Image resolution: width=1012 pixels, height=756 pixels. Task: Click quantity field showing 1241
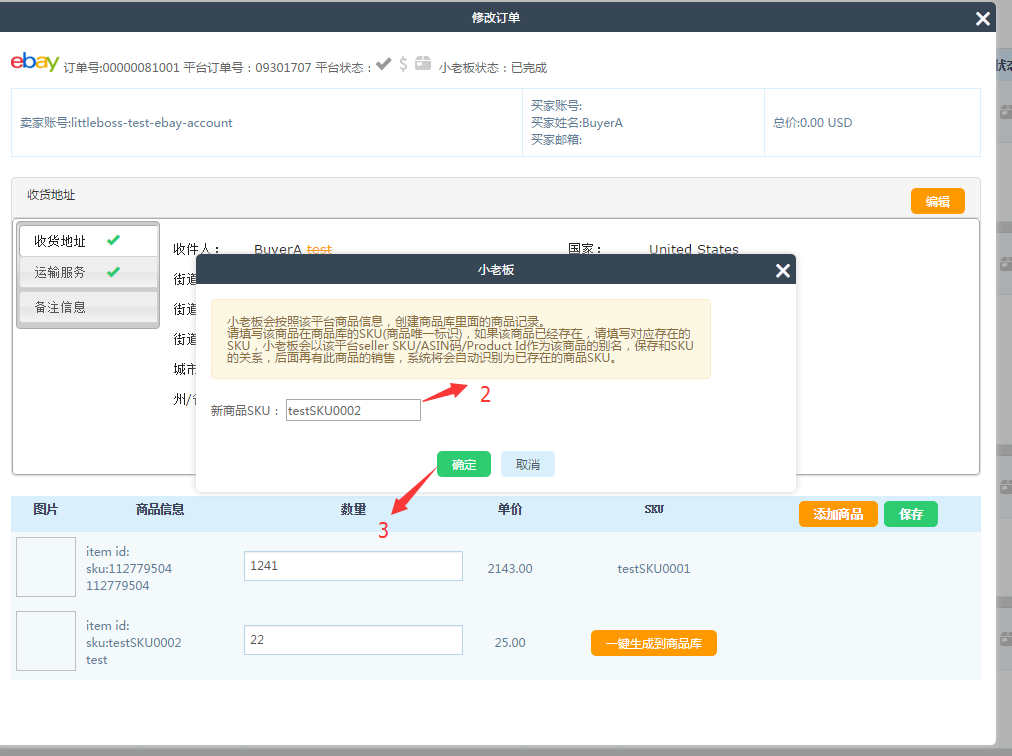coord(353,566)
